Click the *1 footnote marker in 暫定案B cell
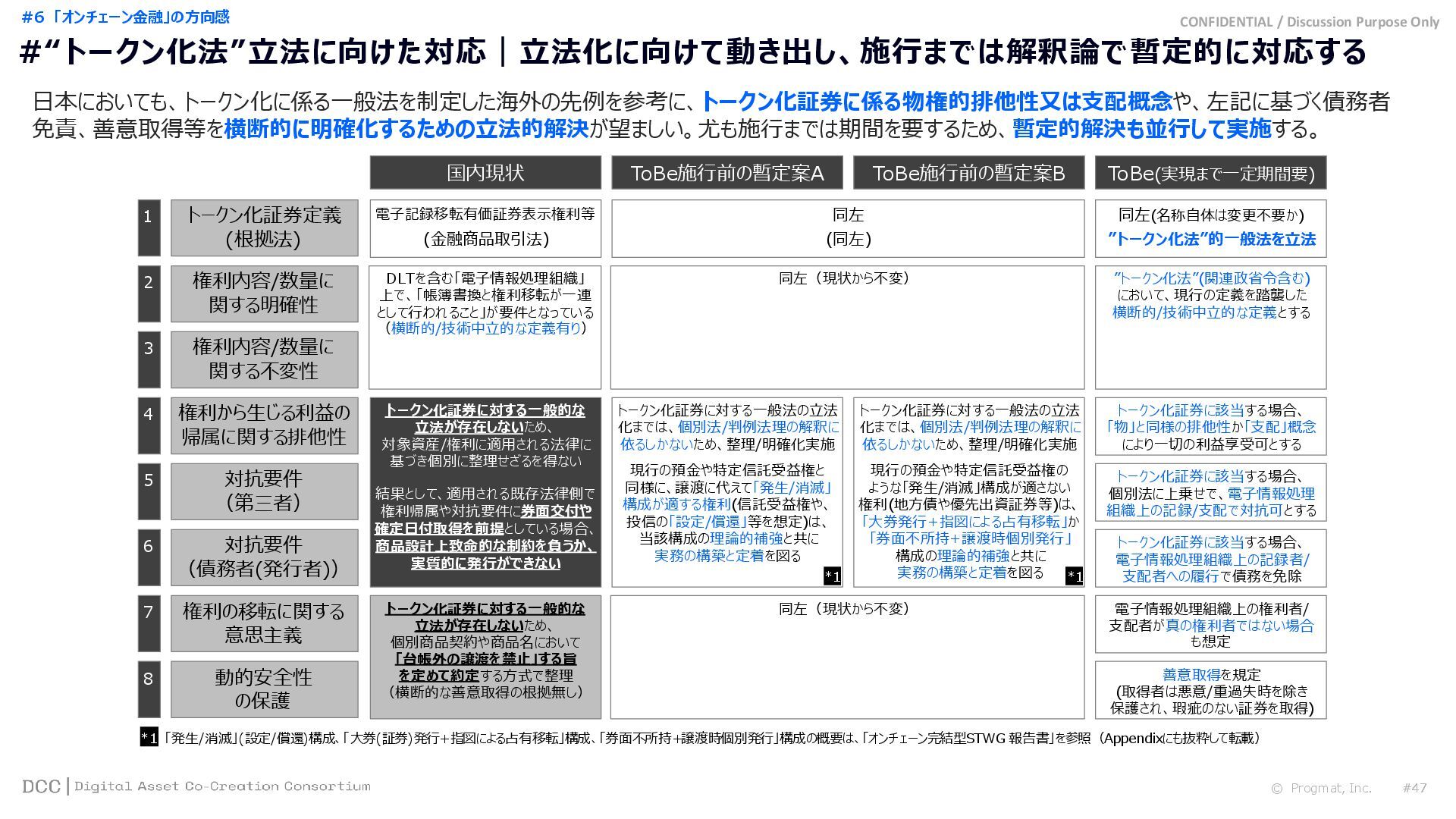The height and width of the screenshot is (819, 1456). [x=1074, y=576]
